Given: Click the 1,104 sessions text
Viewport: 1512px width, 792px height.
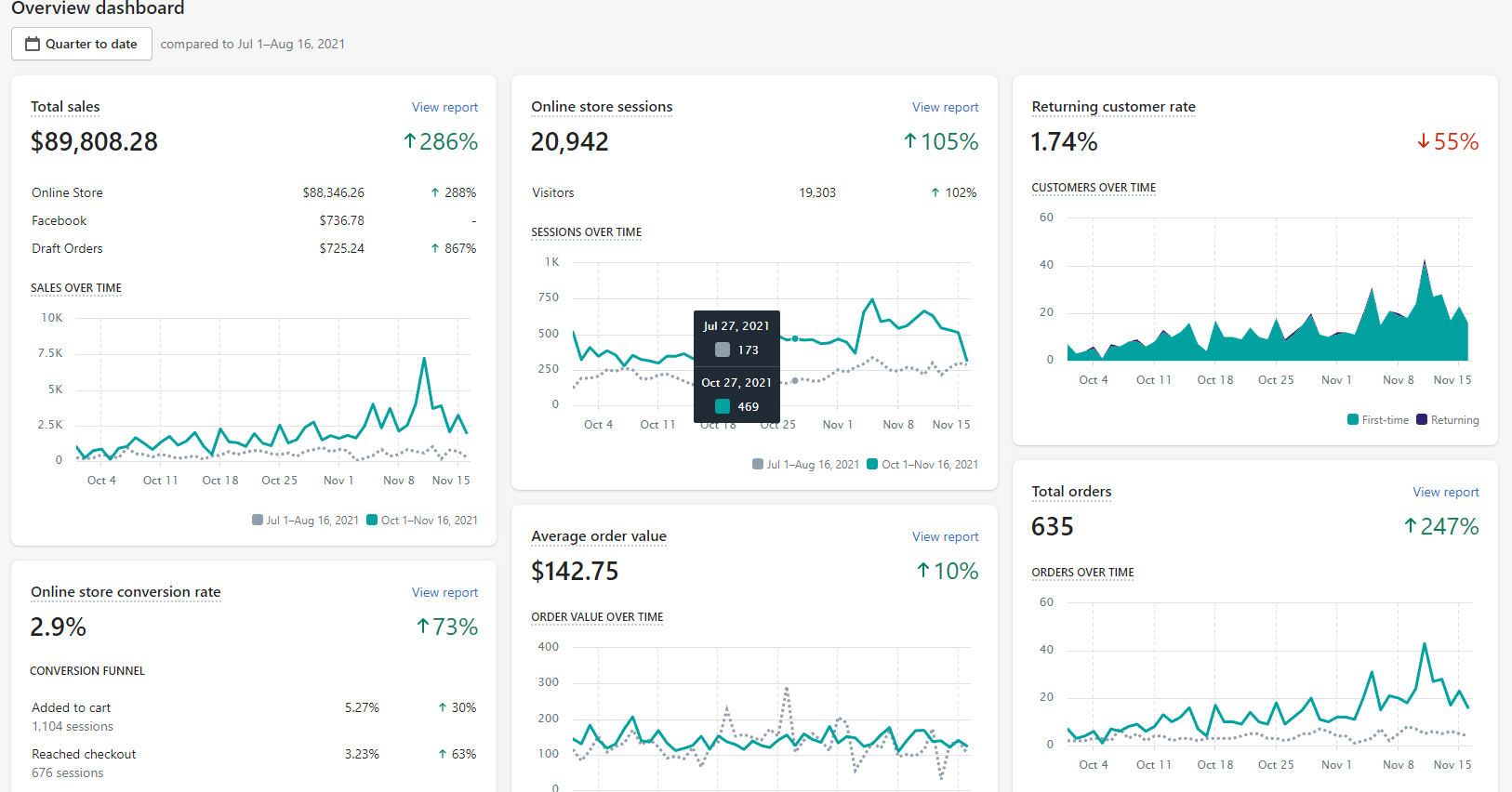Looking at the screenshot, I should pyautogui.click(x=73, y=727).
